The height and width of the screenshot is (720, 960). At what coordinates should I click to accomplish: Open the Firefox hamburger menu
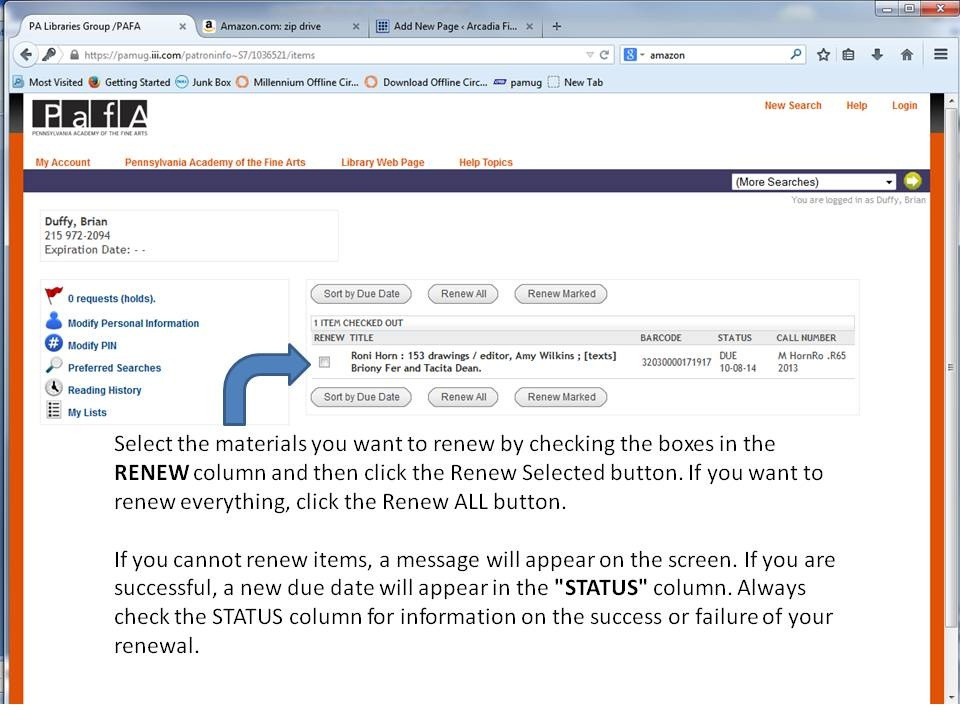(x=940, y=55)
